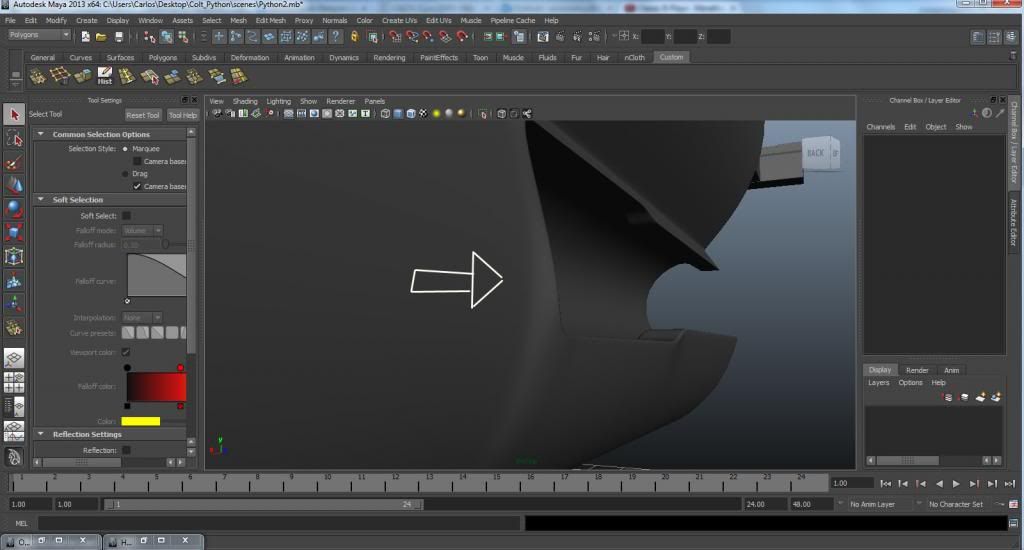The height and width of the screenshot is (550, 1024).
Task: Click the lock selection padlock icon
Action: tap(353, 37)
